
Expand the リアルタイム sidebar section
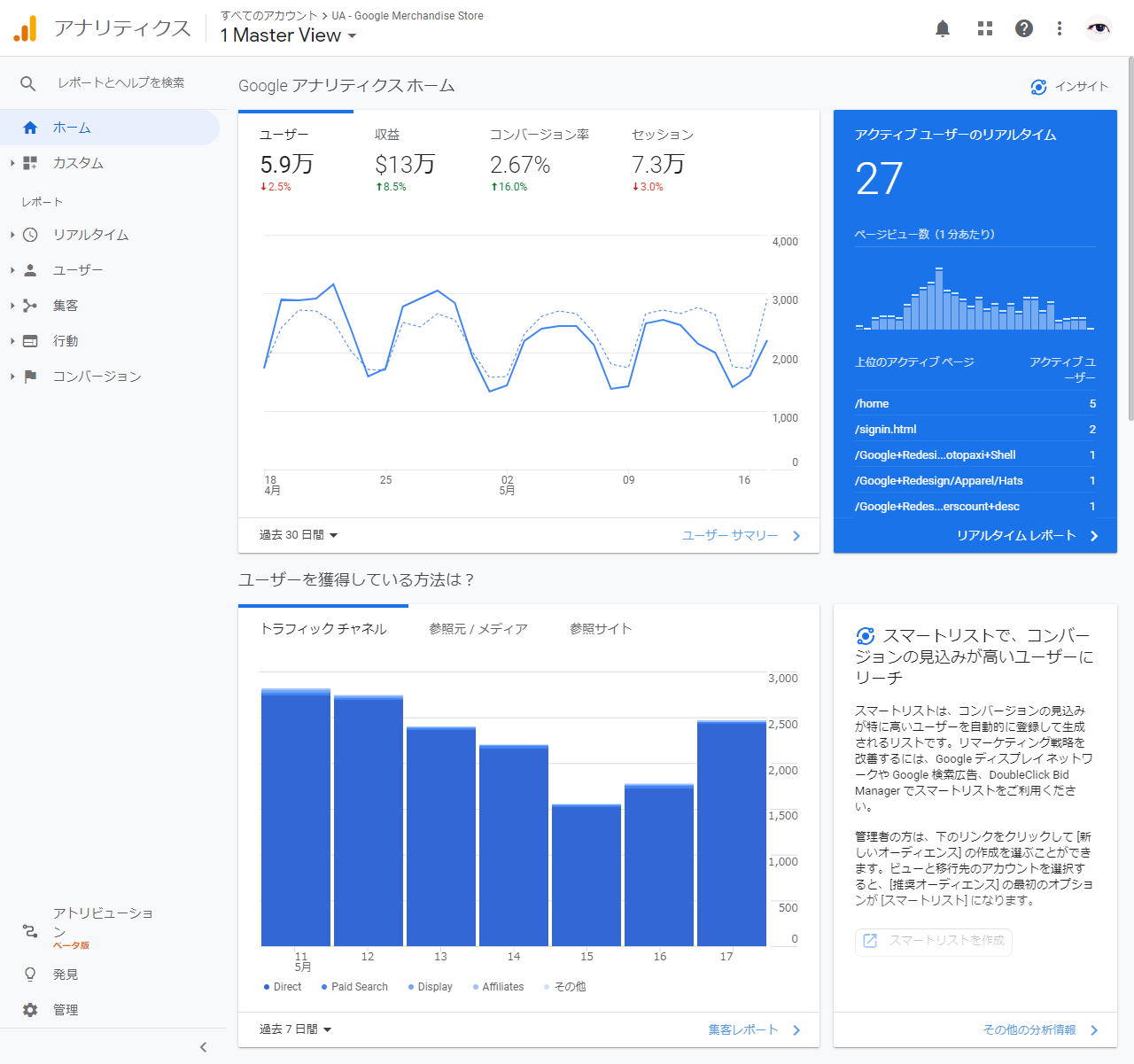12,235
